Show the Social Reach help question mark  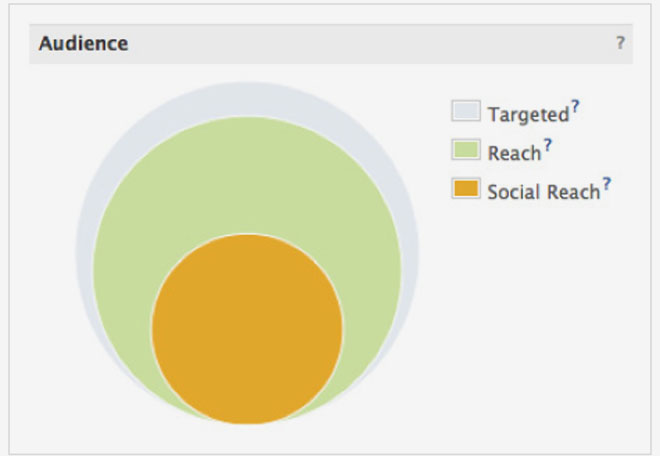[606, 184]
